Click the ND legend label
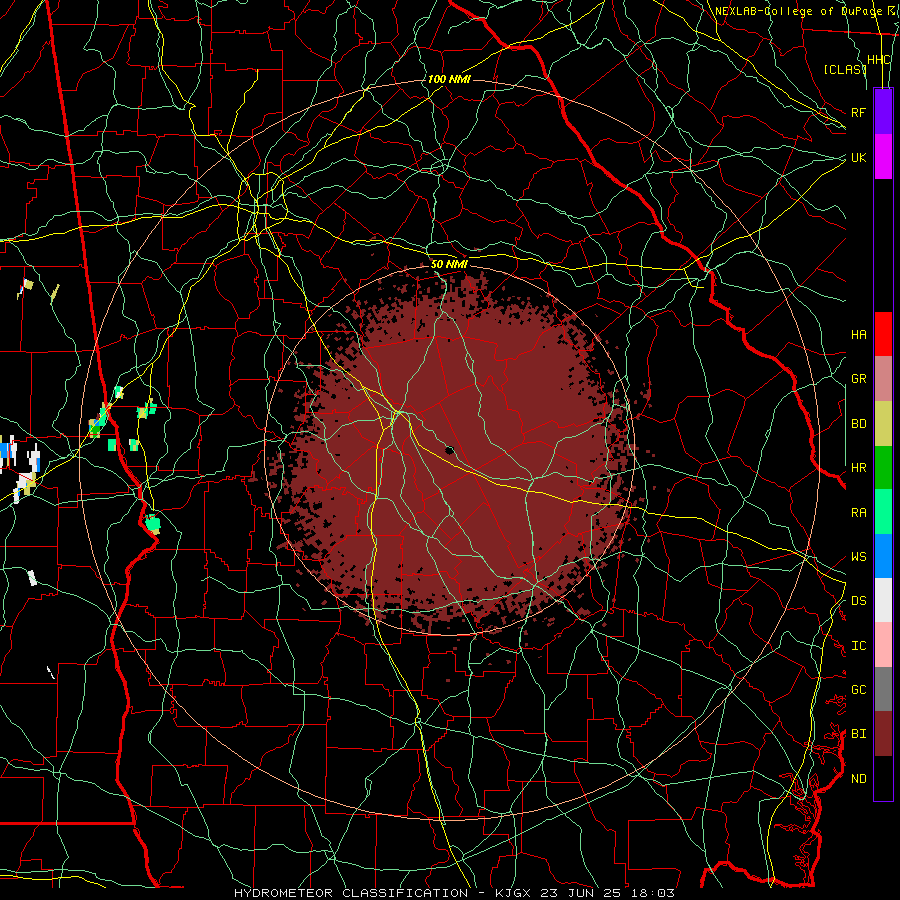This screenshot has width=900, height=900. tap(858, 779)
